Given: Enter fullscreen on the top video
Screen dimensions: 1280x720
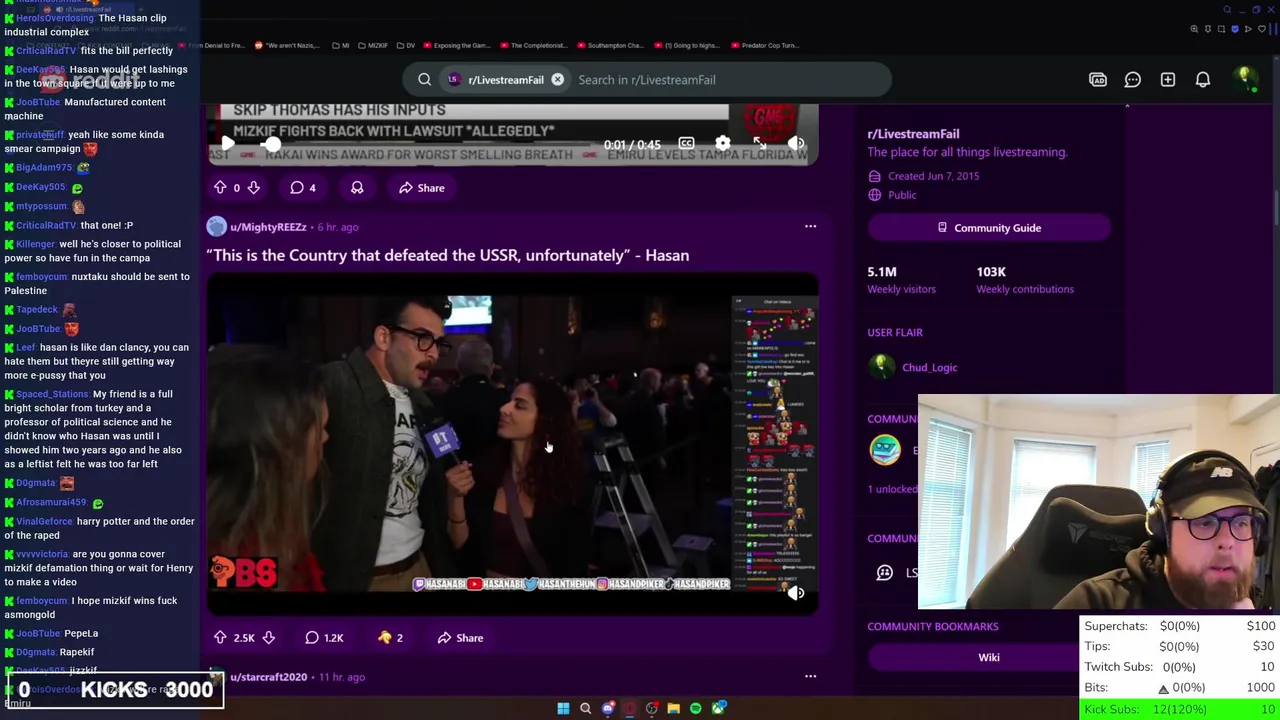Looking at the screenshot, I should (x=759, y=144).
